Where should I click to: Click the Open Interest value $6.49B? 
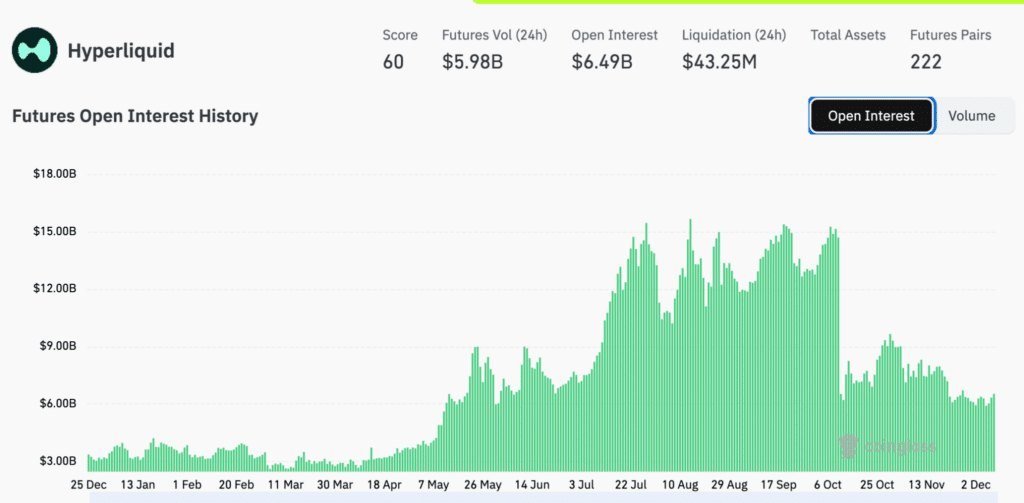click(x=602, y=62)
